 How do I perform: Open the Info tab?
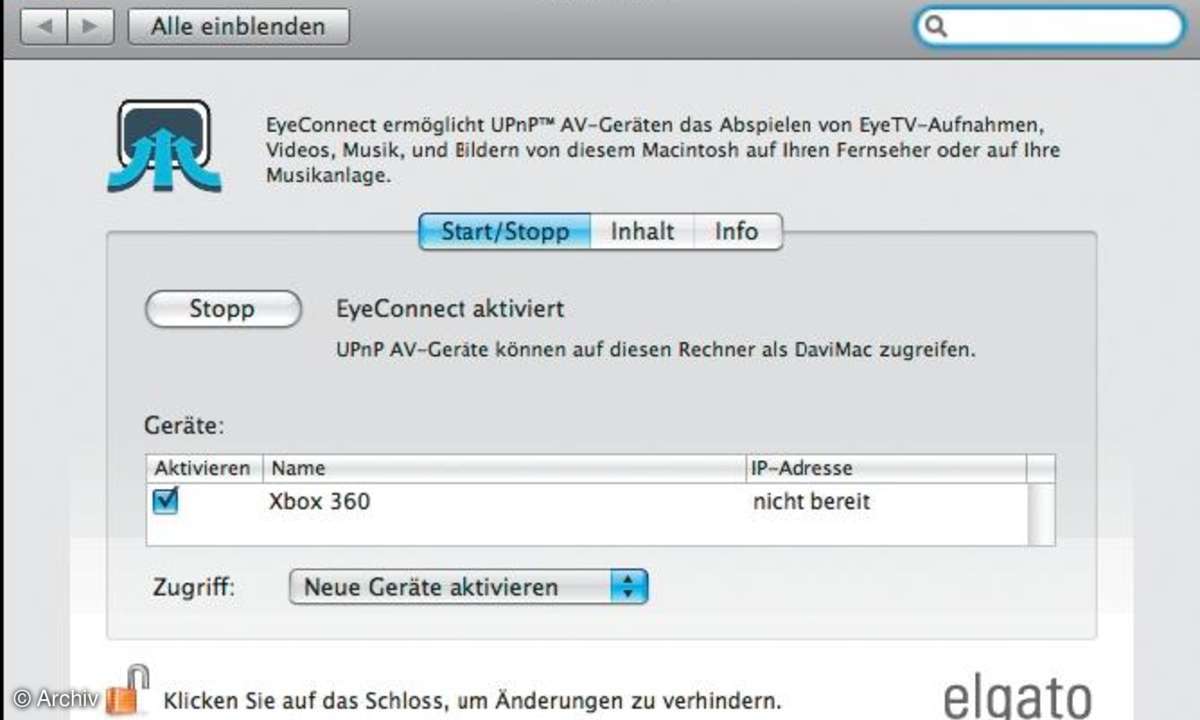tap(737, 232)
